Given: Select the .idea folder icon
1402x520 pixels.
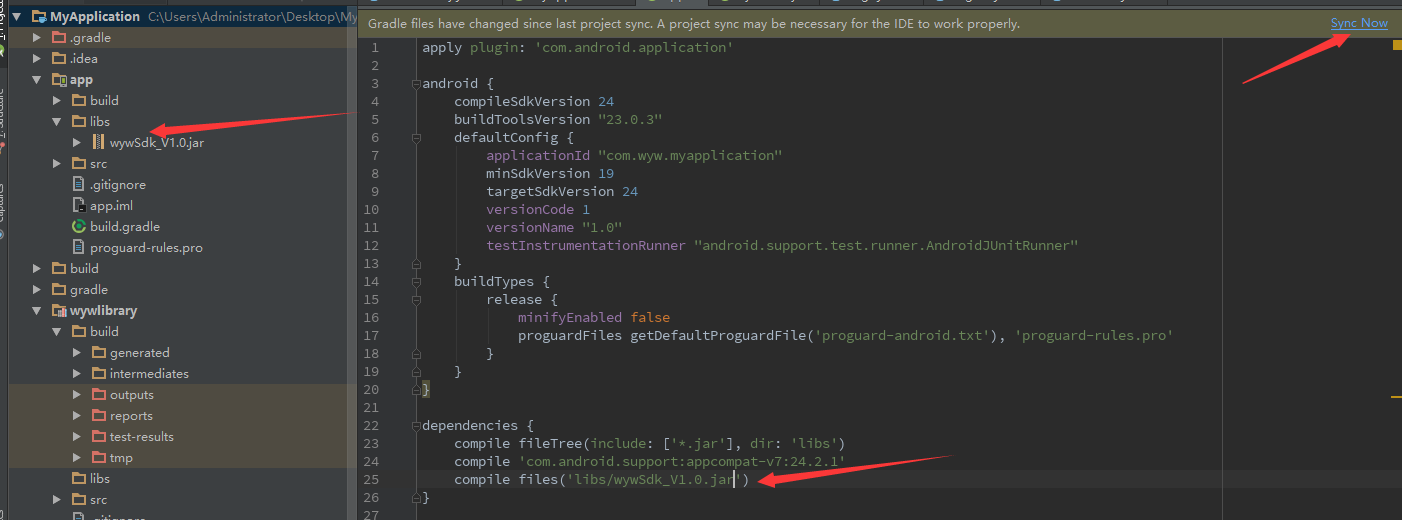Looking at the screenshot, I should [x=59, y=58].
